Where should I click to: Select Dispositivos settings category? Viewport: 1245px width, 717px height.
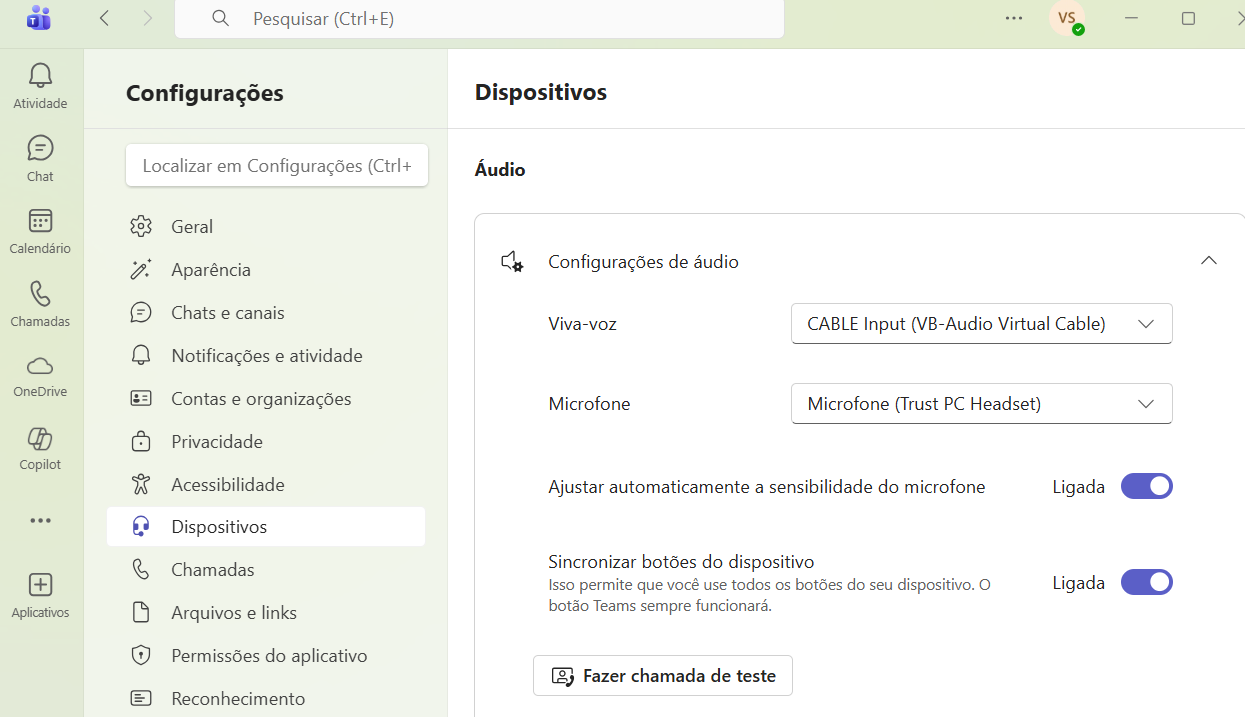tap(266, 526)
